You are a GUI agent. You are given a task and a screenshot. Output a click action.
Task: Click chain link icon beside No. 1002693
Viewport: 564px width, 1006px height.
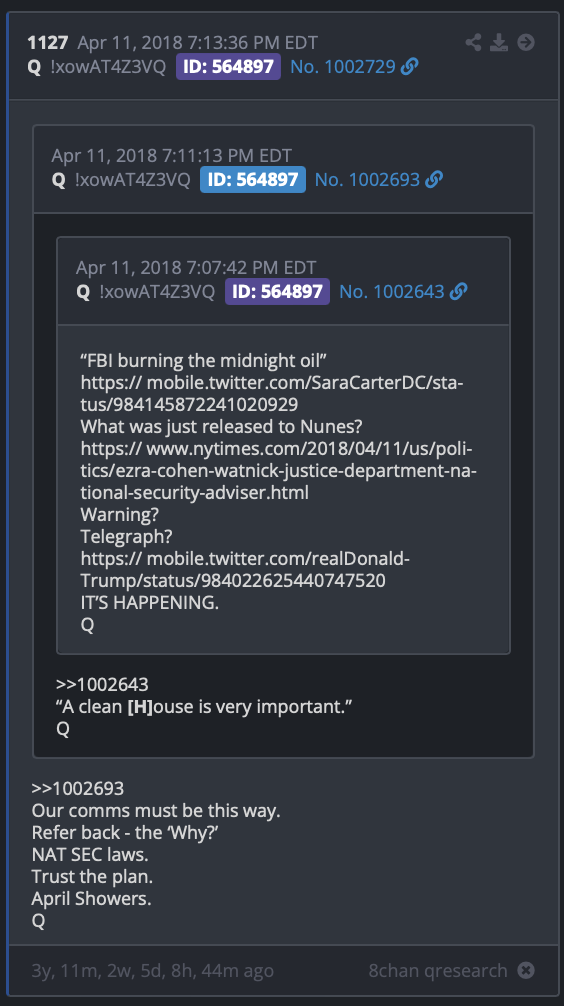pos(434,180)
